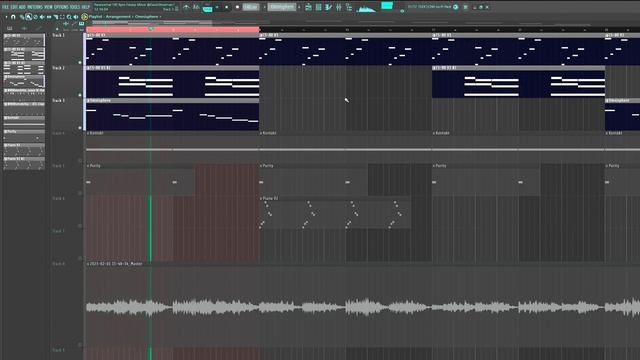Switch the pattern/song mode button
640x360 pixels.
(x=207, y=9)
